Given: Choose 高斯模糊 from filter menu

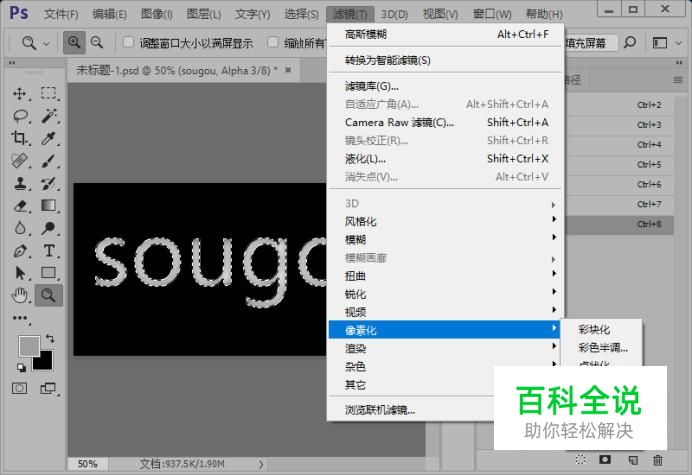Looking at the screenshot, I should pyautogui.click(x=446, y=34).
